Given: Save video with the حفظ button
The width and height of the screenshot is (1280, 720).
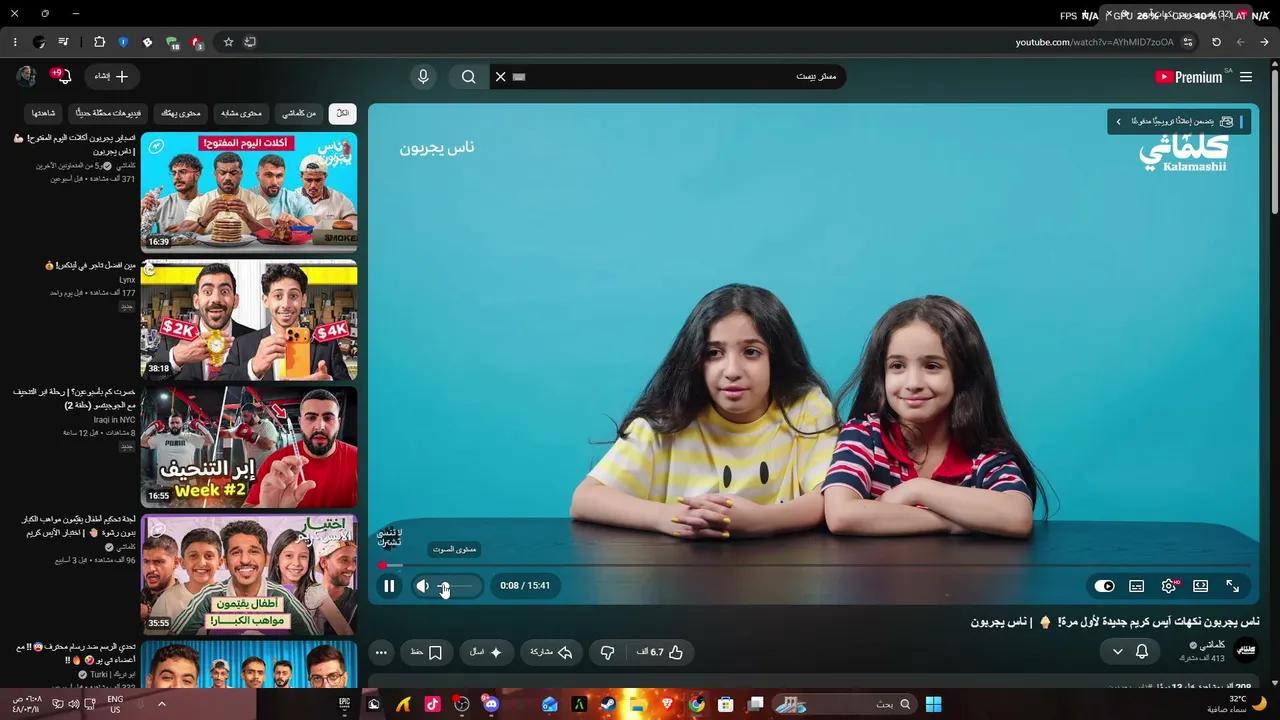Looking at the screenshot, I should (427, 652).
